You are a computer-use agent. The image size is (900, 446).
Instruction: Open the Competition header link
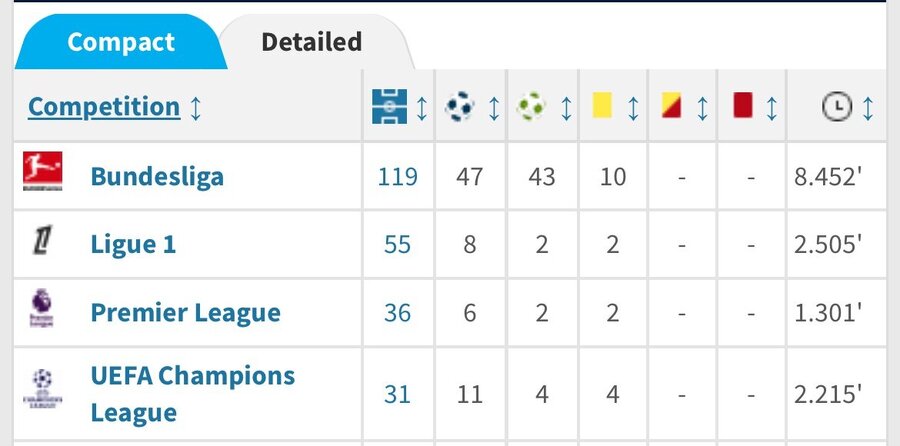(x=104, y=107)
